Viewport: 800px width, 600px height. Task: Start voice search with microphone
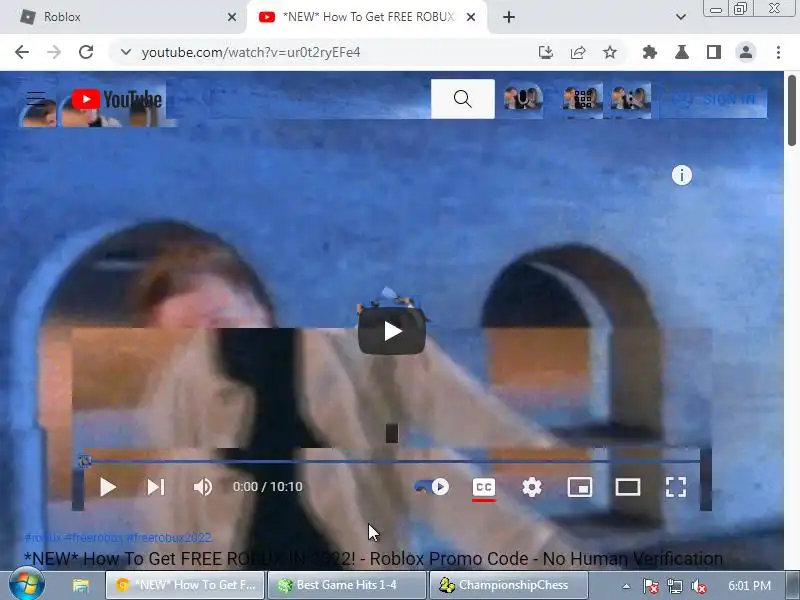coord(522,99)
